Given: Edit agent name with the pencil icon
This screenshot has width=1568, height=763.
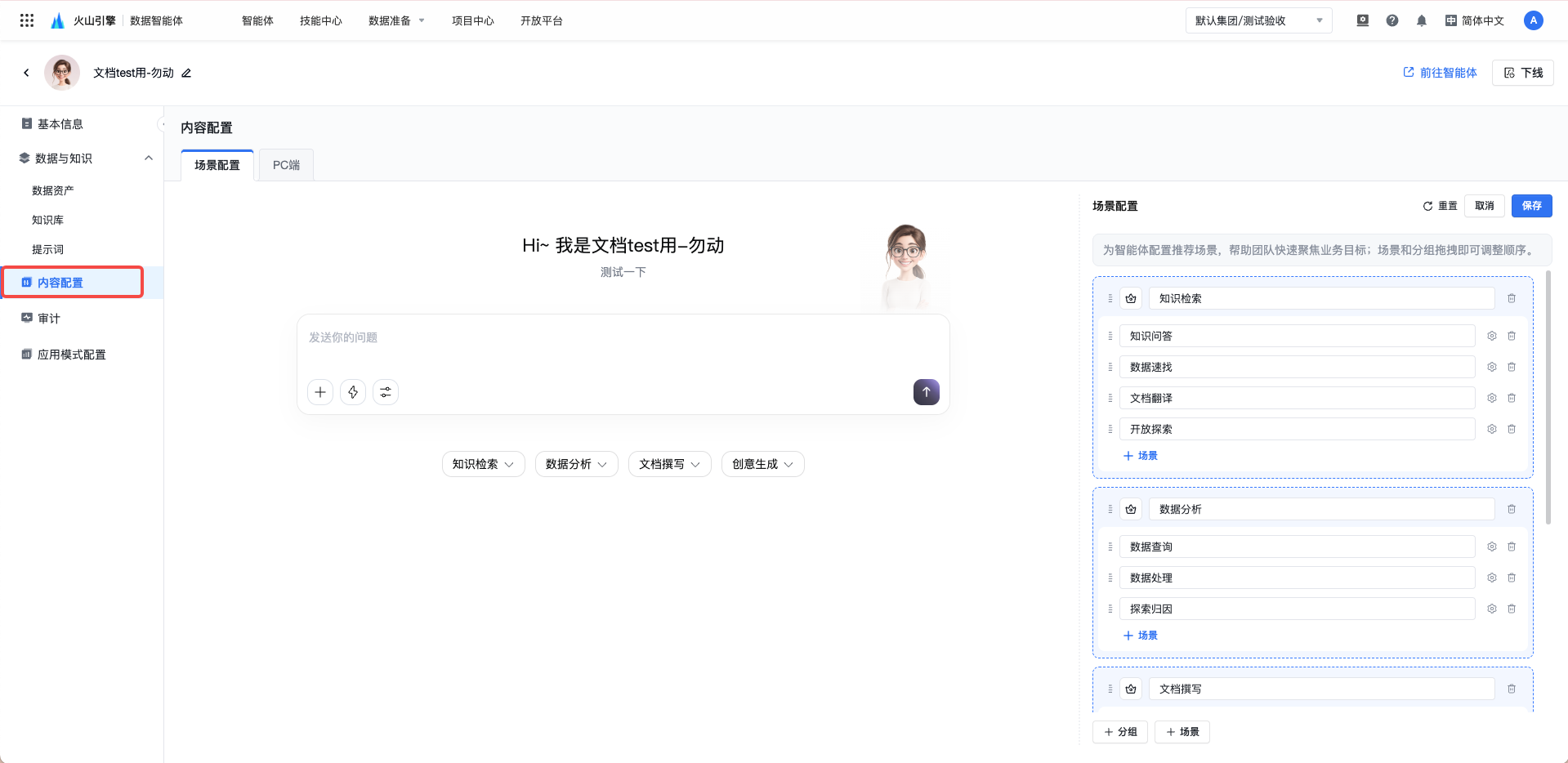Looking at the screenshot, I should (x=186, y=73).
